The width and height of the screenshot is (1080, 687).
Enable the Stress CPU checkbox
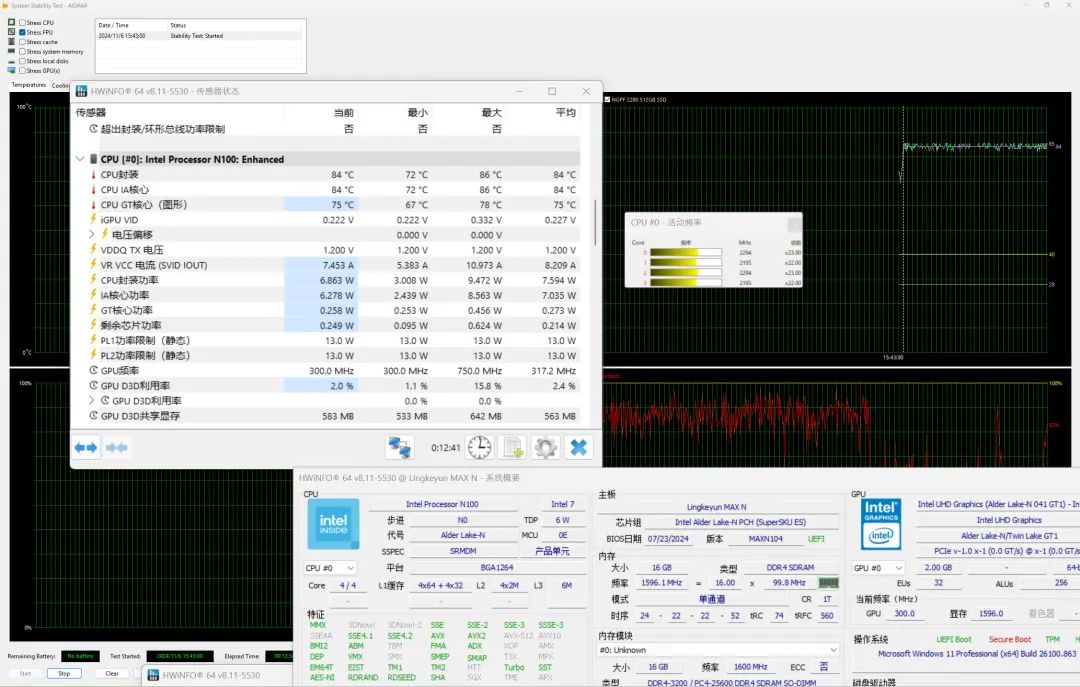tap(22, 23)
